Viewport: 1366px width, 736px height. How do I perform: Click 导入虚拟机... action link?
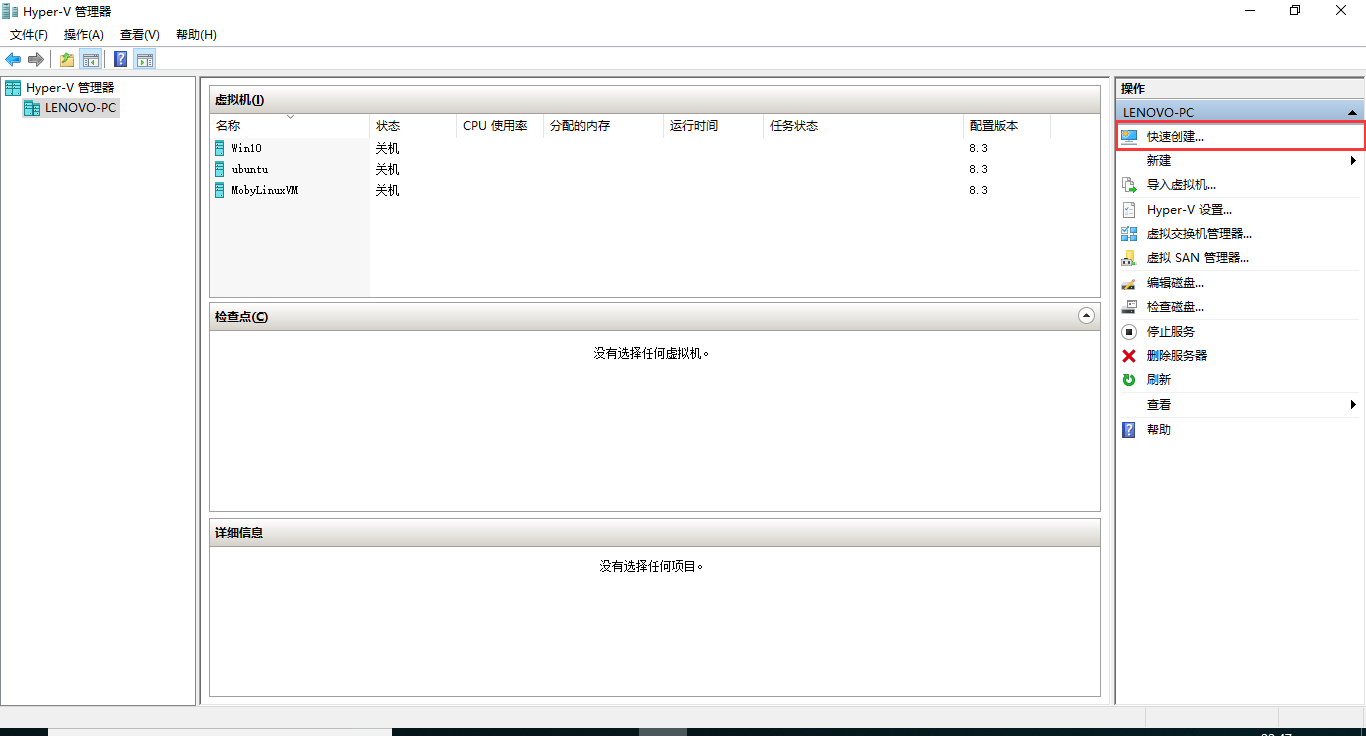tap(1181, 185)
